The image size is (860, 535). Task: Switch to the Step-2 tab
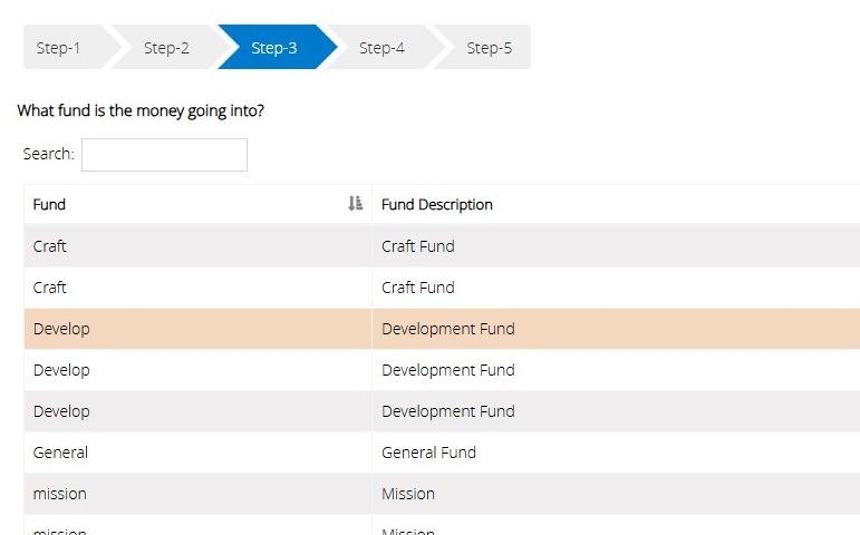coord(166,47)
